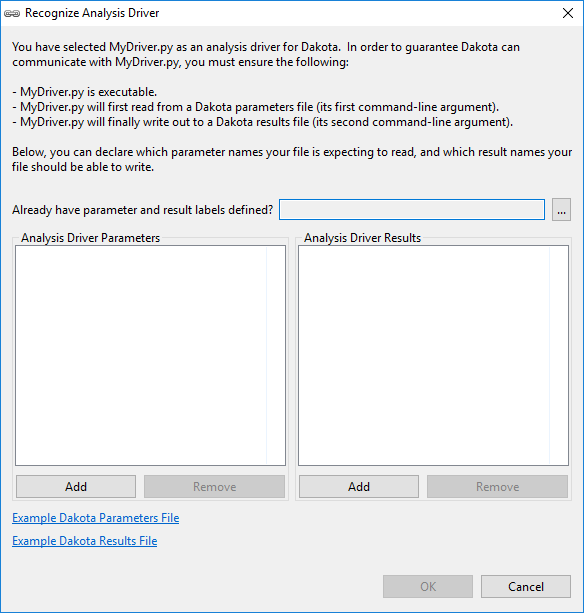584x613 pixels.
Task: Open Example Dakota Results File link
Action: click(x=84, y=541)
